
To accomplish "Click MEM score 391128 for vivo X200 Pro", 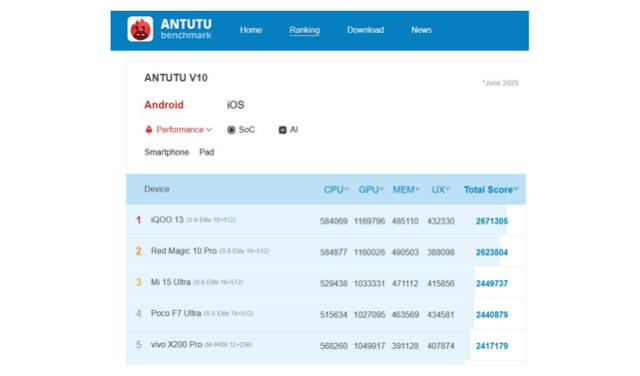I will (x=405, y=346).
